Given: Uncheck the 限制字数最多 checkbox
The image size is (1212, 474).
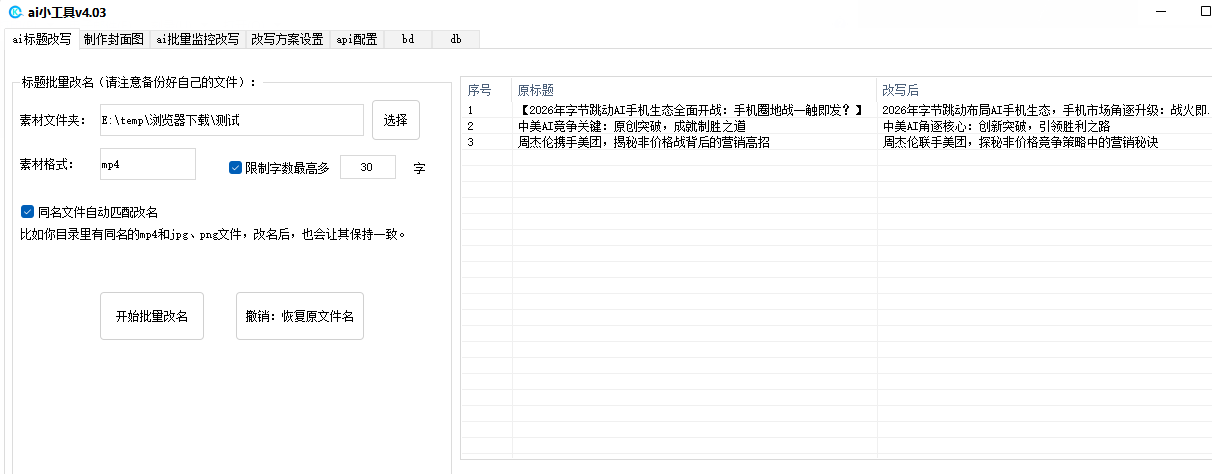Looking at the screenshot, I should (x=236, y=168).
